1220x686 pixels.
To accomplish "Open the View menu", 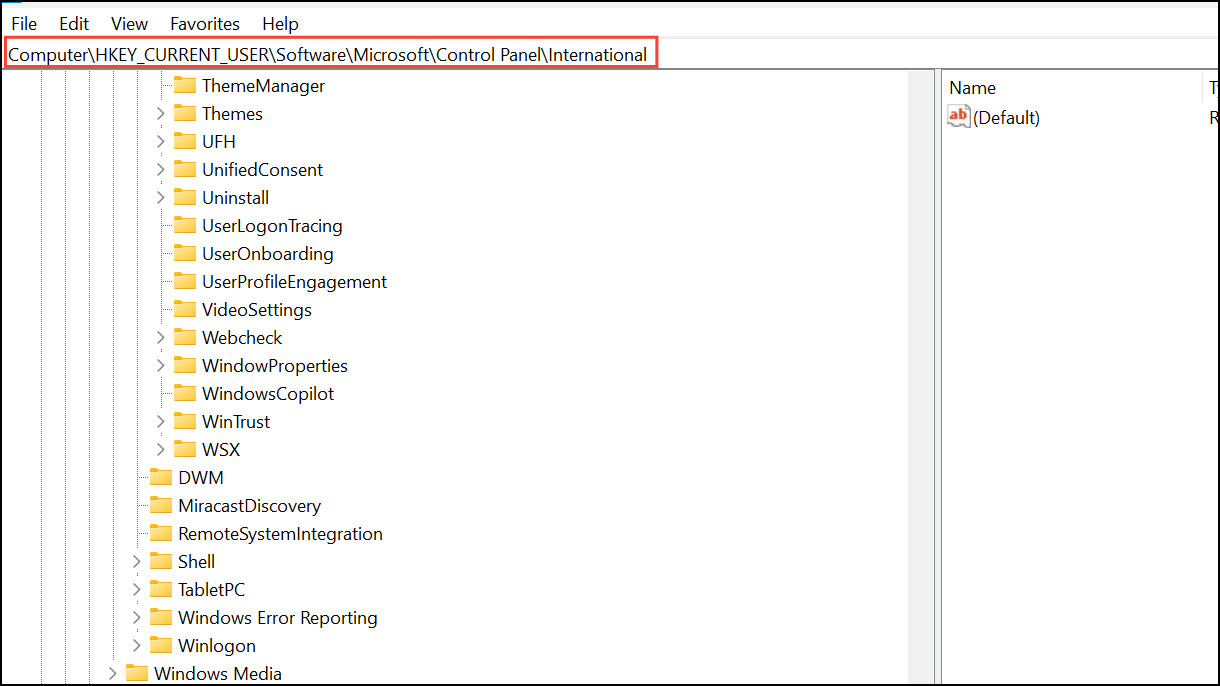I will [x=129, y=23].
